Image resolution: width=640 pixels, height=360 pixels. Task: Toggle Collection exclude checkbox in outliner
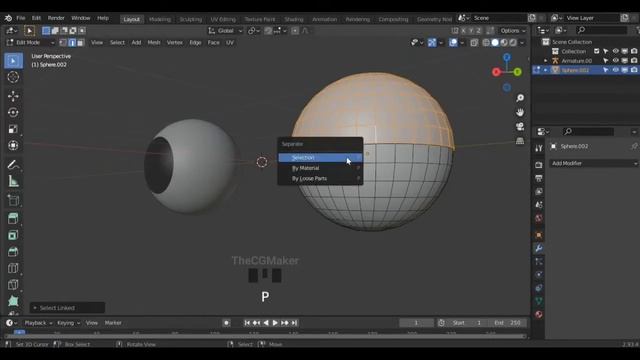click(x=597, y=51)
